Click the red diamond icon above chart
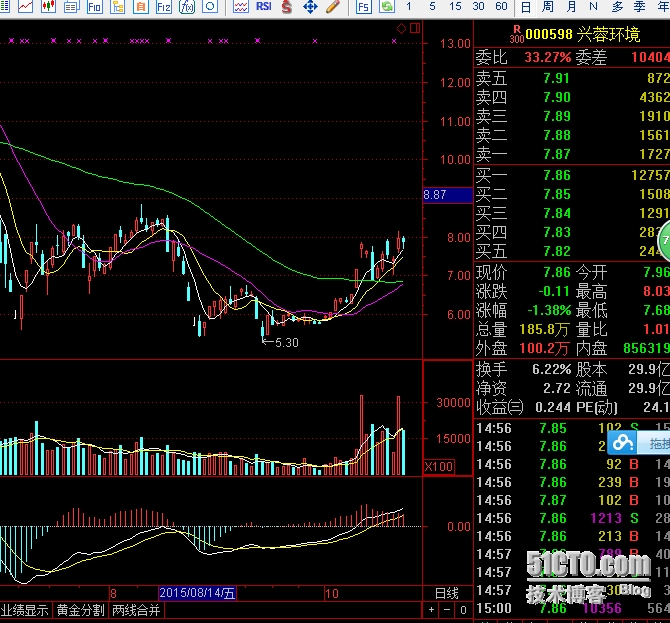 click(x=402, y=29)
